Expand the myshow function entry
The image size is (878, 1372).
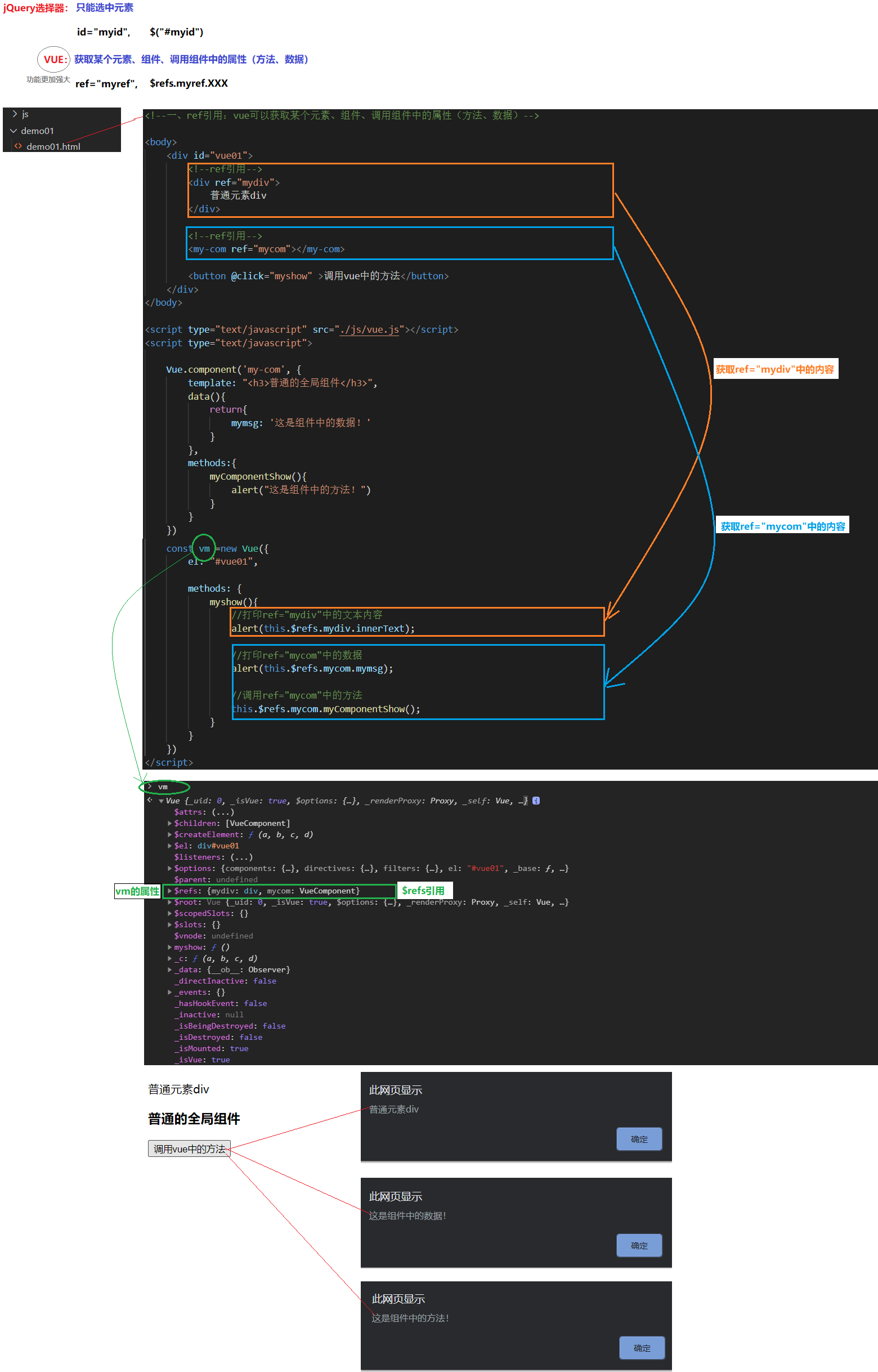pyautogui.click(x=170, y=947)
